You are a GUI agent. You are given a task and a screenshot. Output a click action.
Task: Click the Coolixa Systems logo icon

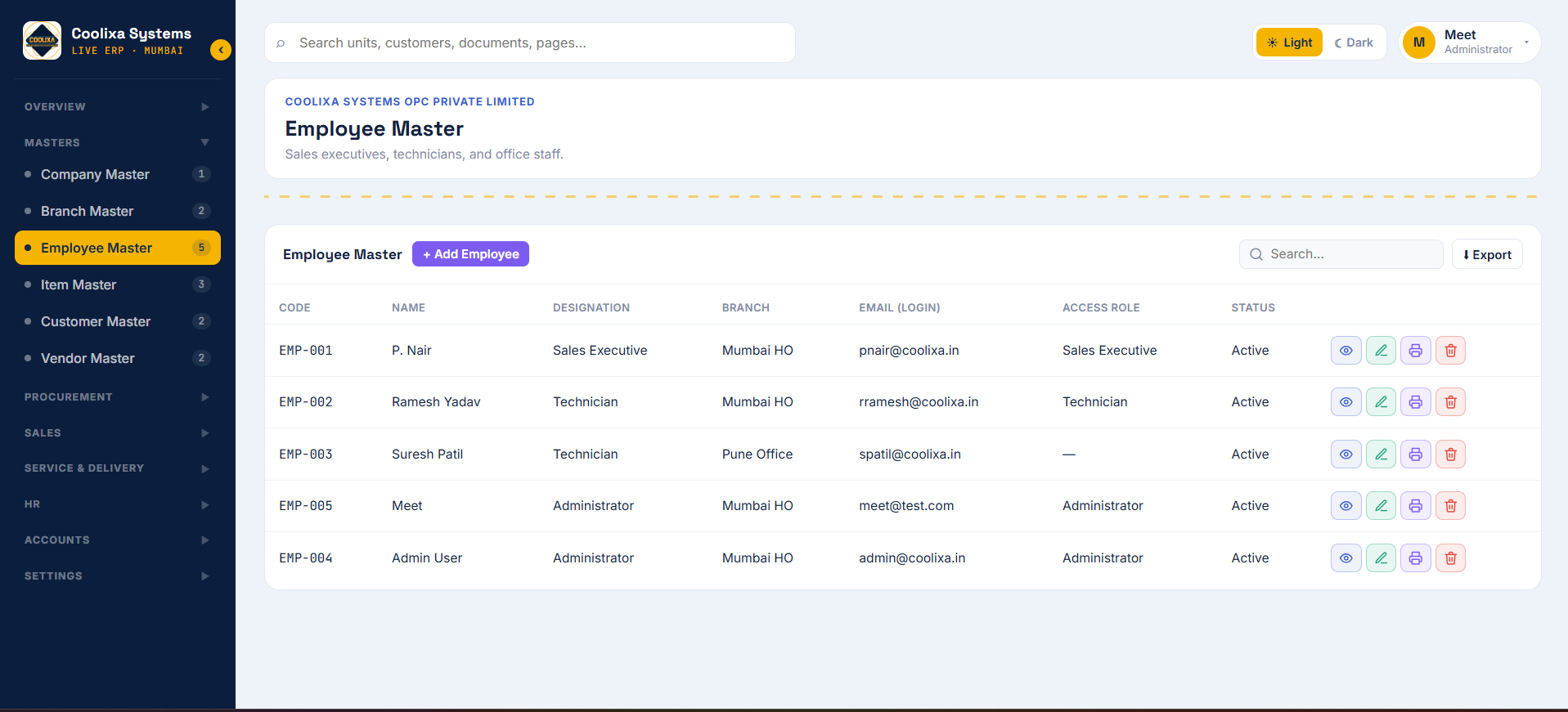42,41
